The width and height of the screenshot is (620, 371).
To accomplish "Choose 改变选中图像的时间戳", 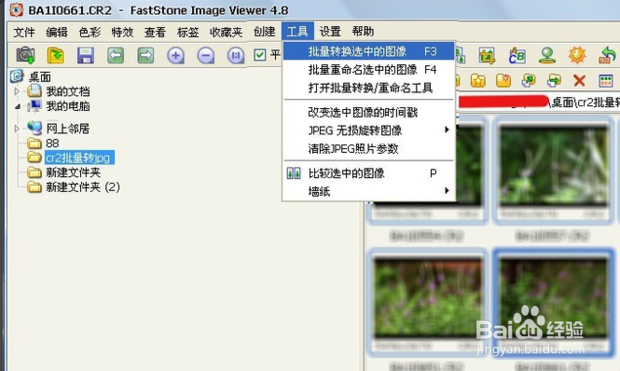I will (369, 112).
